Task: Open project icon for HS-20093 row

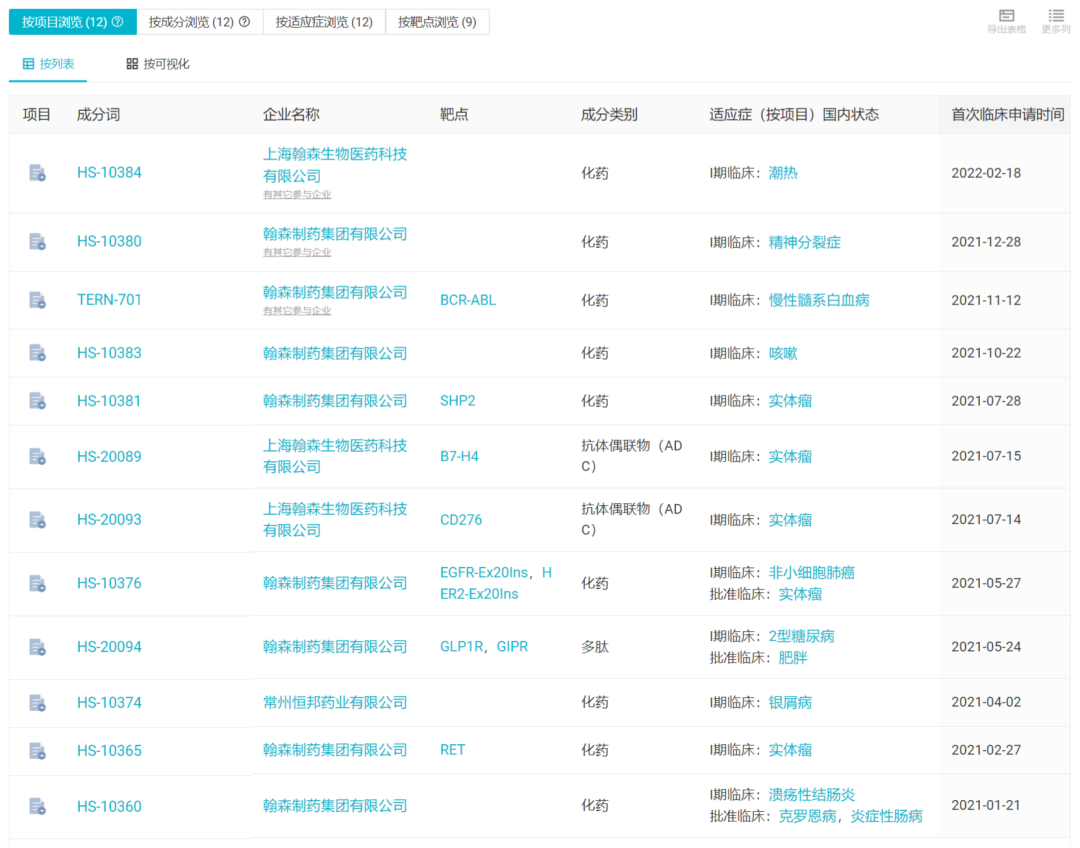Action: tap(37, 520)
